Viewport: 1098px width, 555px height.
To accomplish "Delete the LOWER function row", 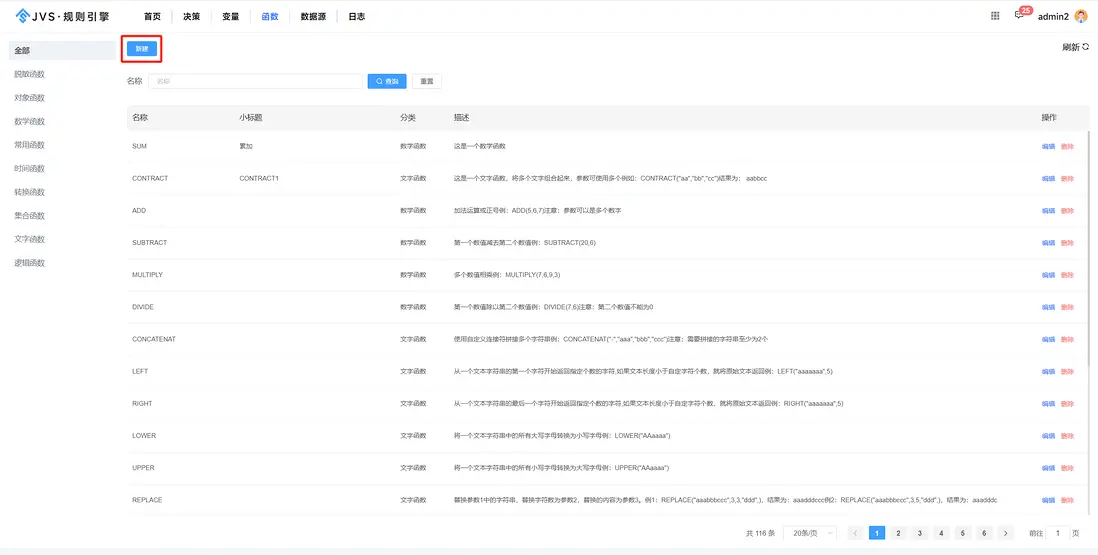I will pyautogui.click(x=1067, y=436).
